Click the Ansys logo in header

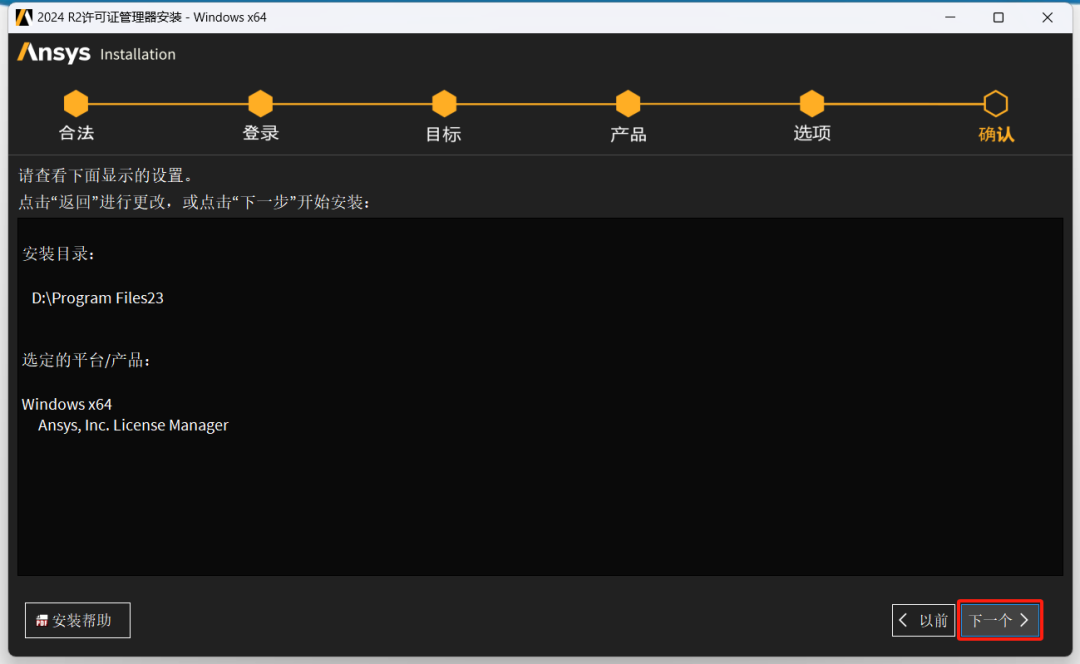tap(54, 53)
